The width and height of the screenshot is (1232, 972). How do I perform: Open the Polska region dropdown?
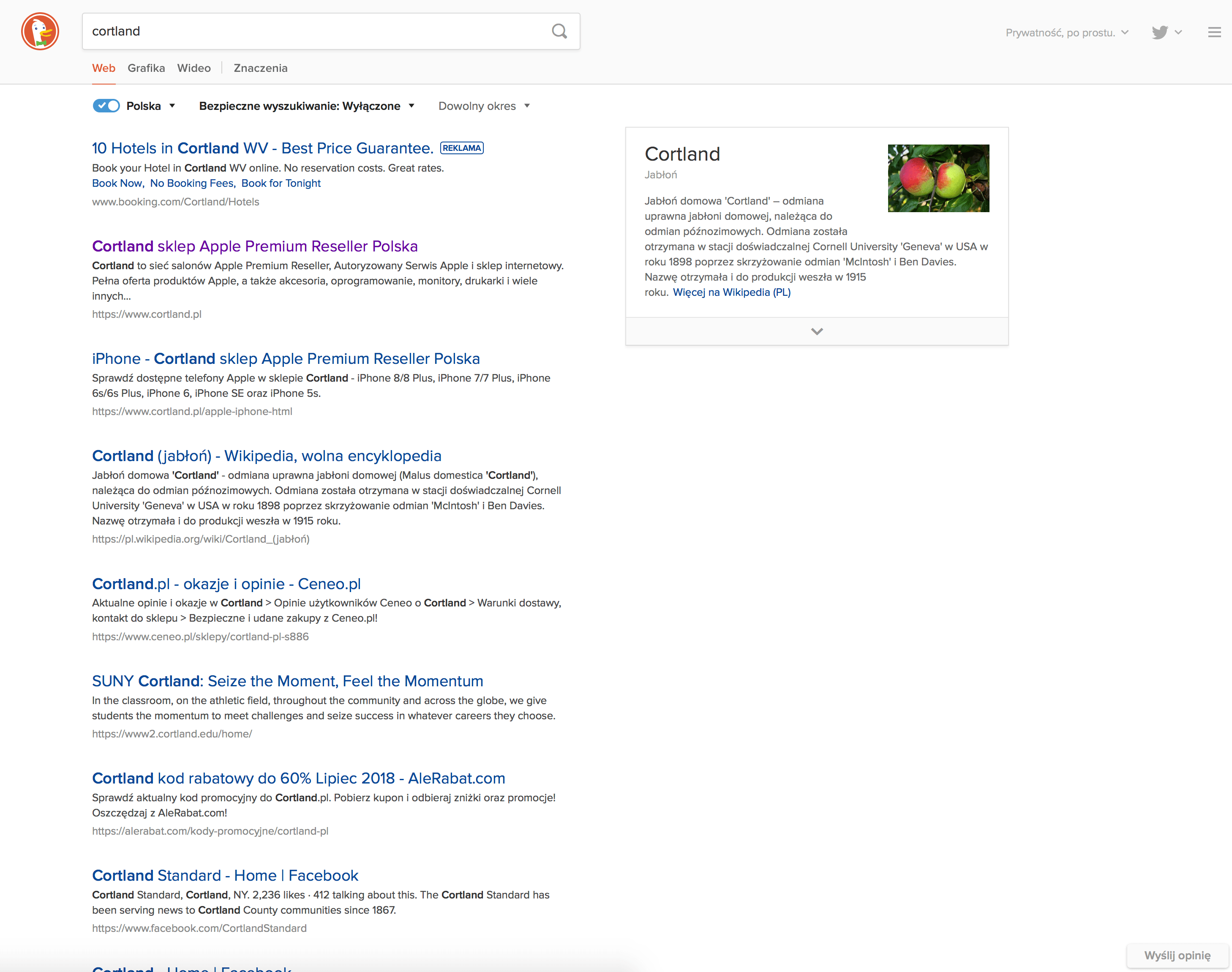tap(151, 106)
